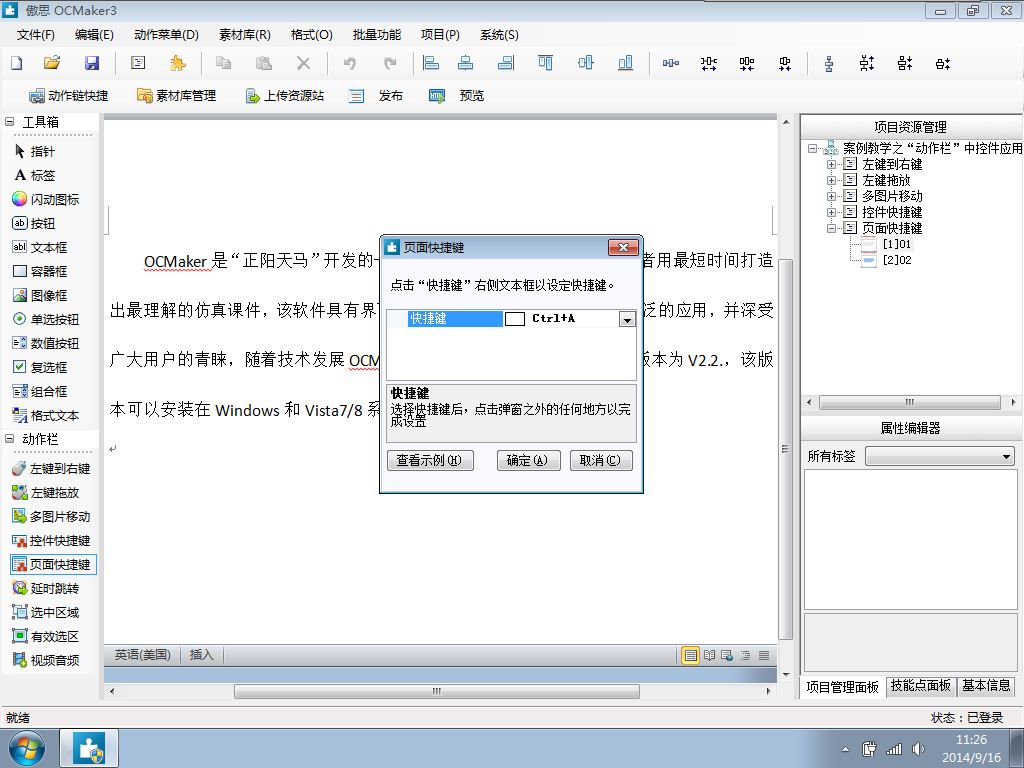Screen dimensions: 1024x768
Task: Click 上传资源站 upload button
Action: (x=285, y=96)
